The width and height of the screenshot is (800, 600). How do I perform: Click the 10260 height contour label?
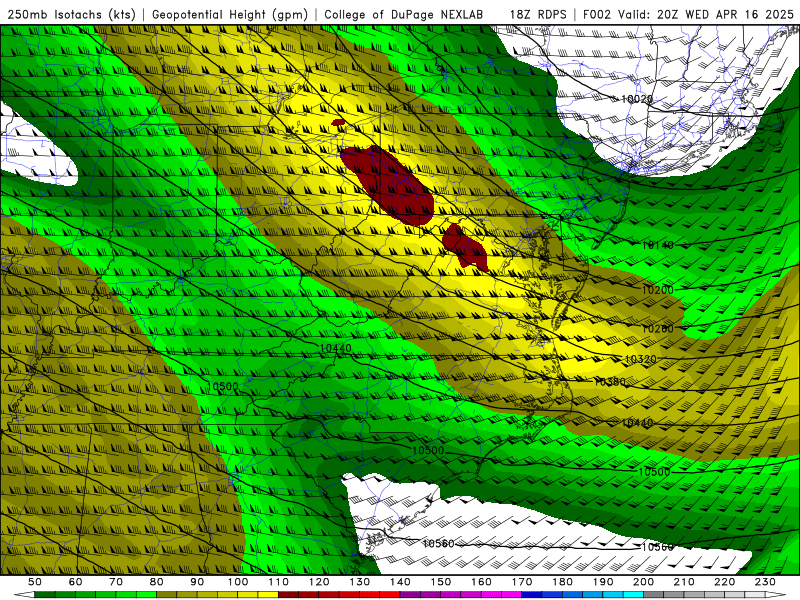657,329
